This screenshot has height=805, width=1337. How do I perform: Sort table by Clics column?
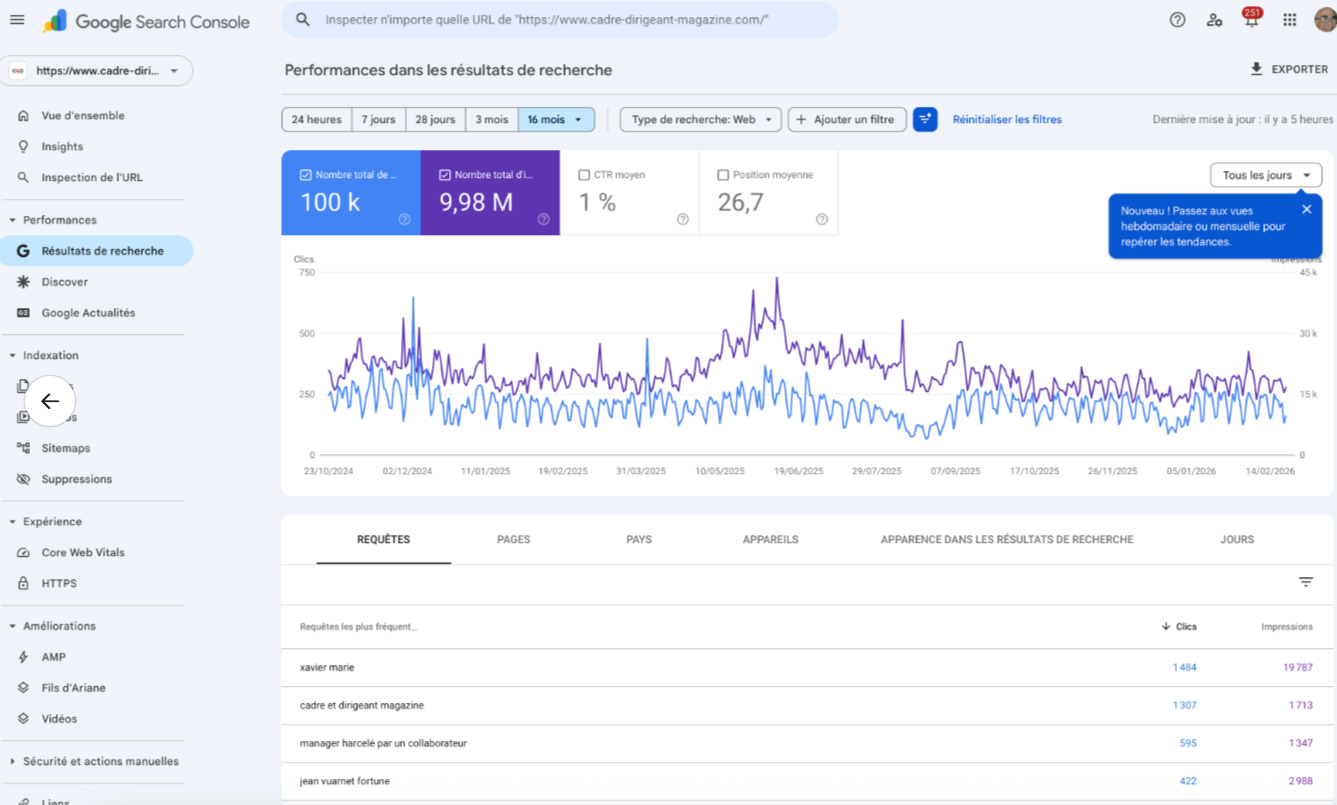click(1179, 627)
